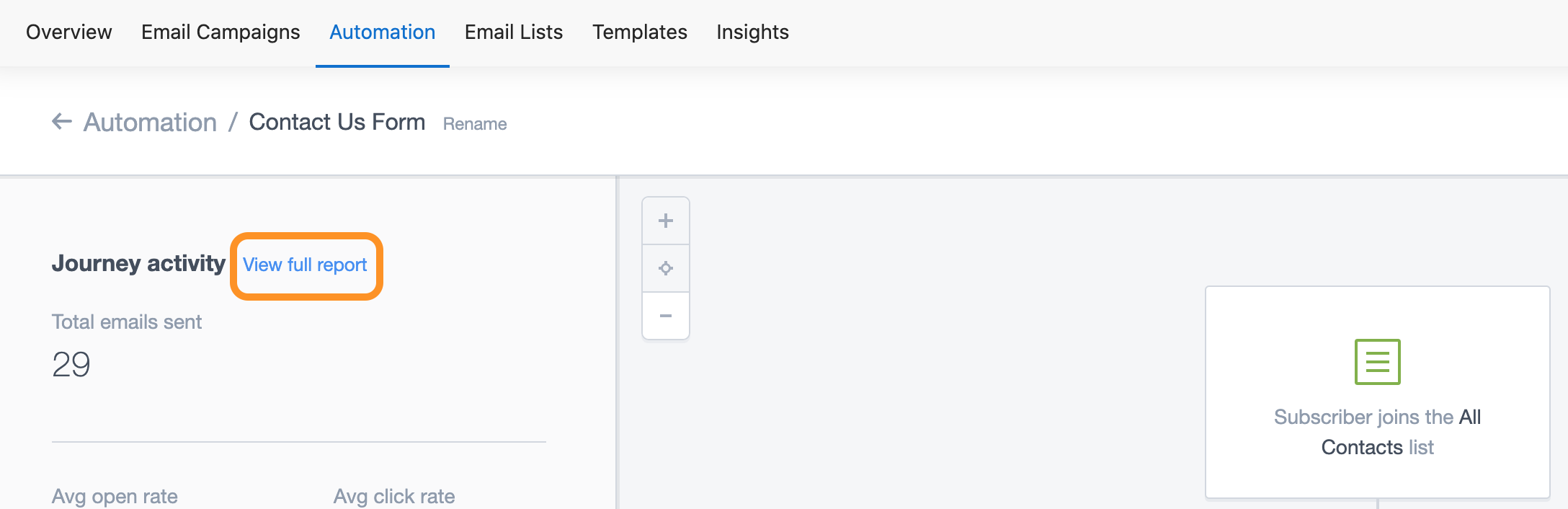Open the Templates tab
The image size is (1568, 509).
coord(640,32)
